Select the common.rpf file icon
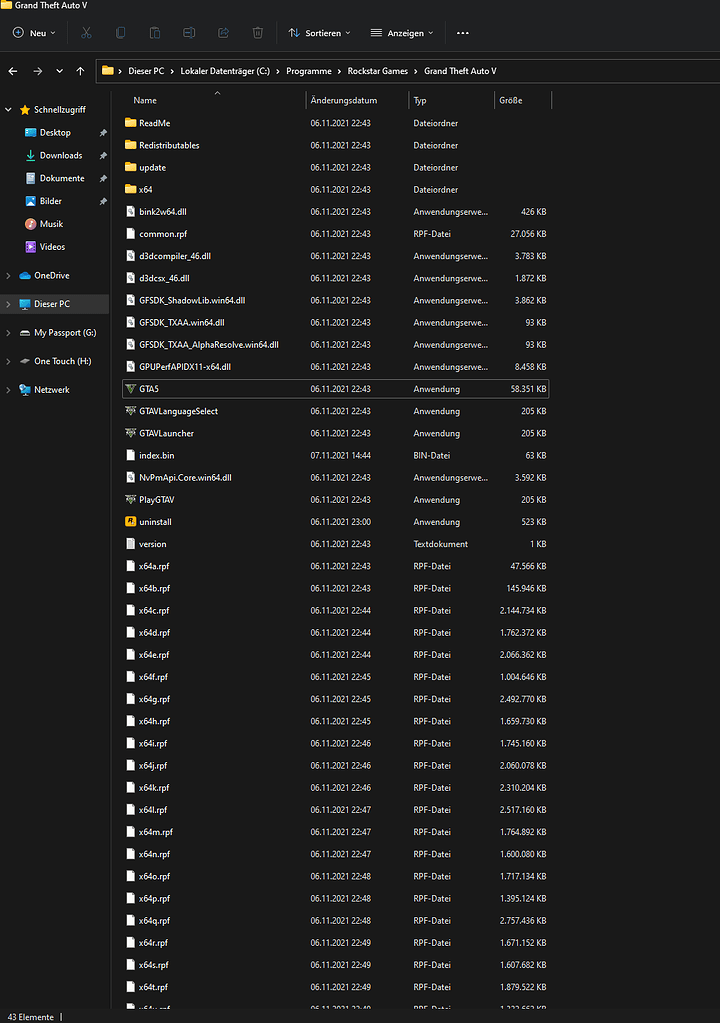This screenshot has height=1023, width=720. (130, 234)
